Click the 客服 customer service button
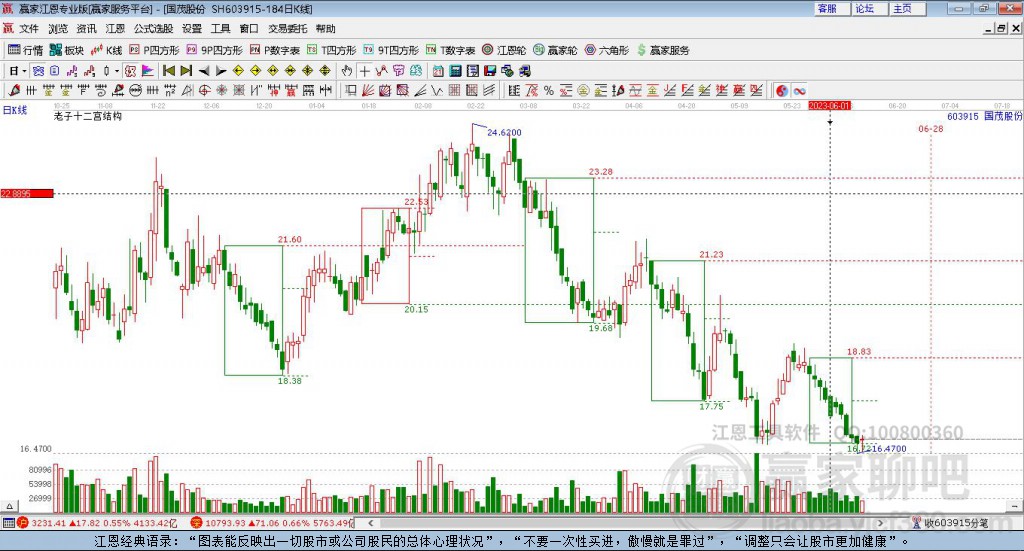Viewport: 1024px width, 551px height. coord(831,8)
